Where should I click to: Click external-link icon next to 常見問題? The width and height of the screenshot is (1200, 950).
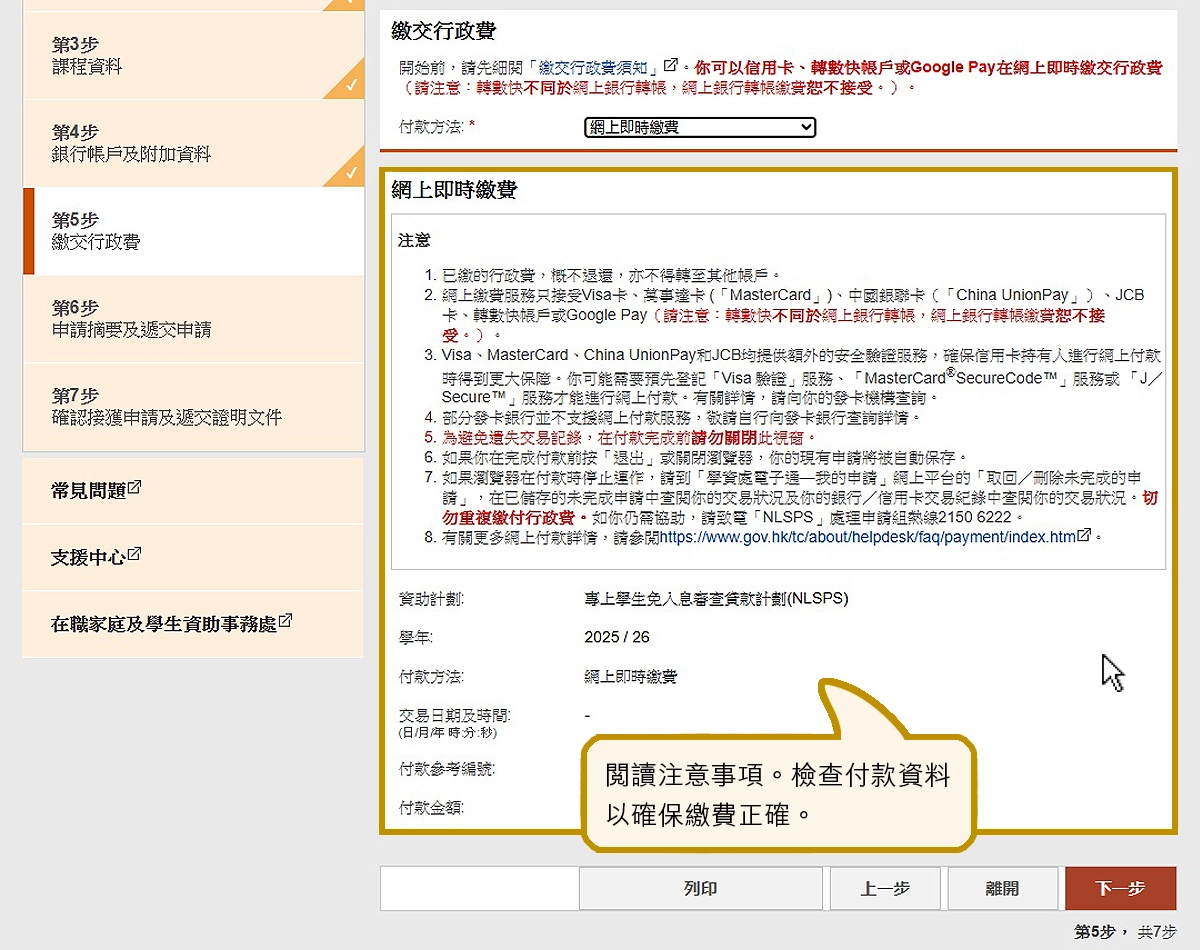coord(134,488)
